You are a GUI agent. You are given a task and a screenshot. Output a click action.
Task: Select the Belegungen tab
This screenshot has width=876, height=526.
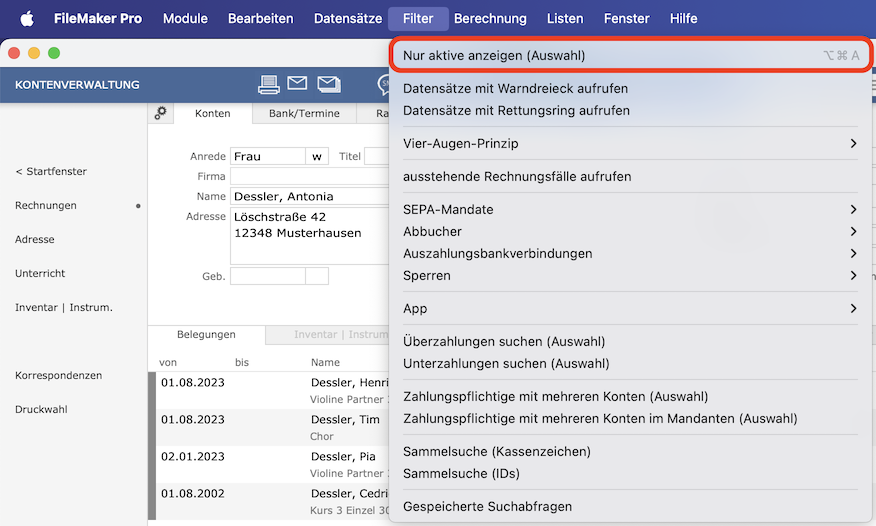click(206, 334)
